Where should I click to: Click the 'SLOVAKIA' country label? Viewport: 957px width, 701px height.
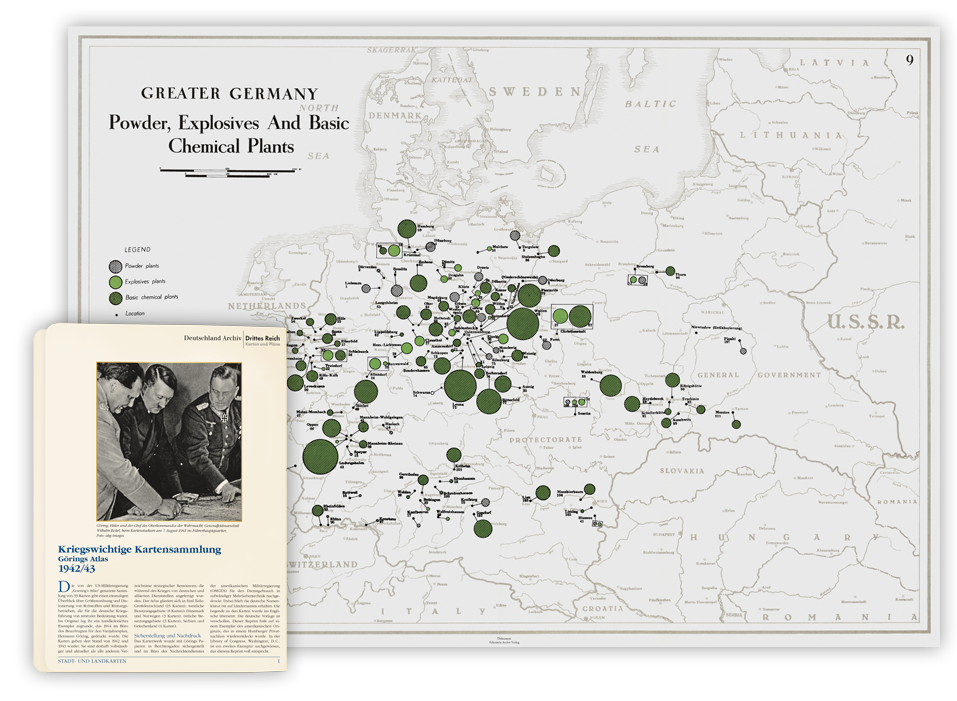coord(682,470)
